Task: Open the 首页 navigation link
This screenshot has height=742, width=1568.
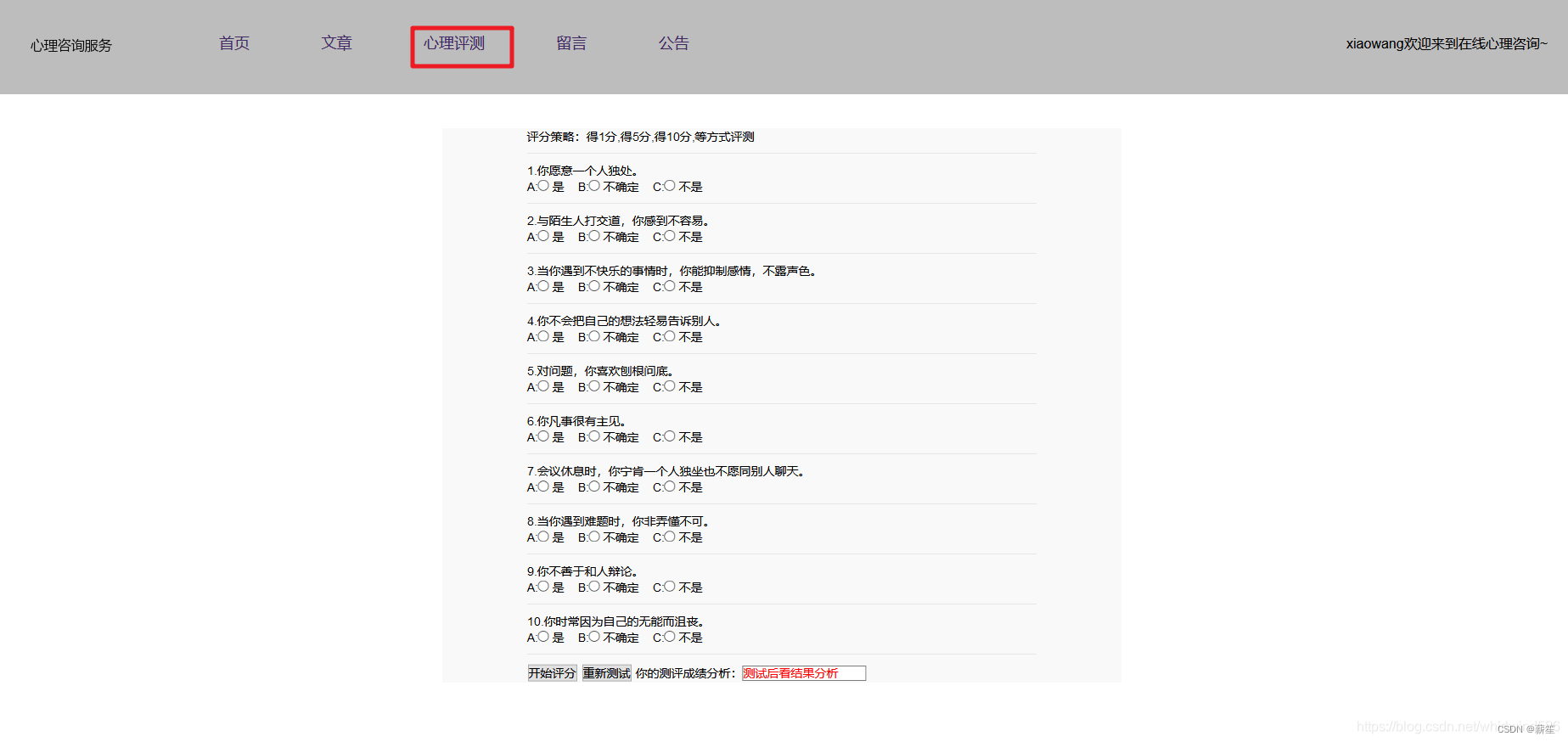Action: click(x=234, y=43)
